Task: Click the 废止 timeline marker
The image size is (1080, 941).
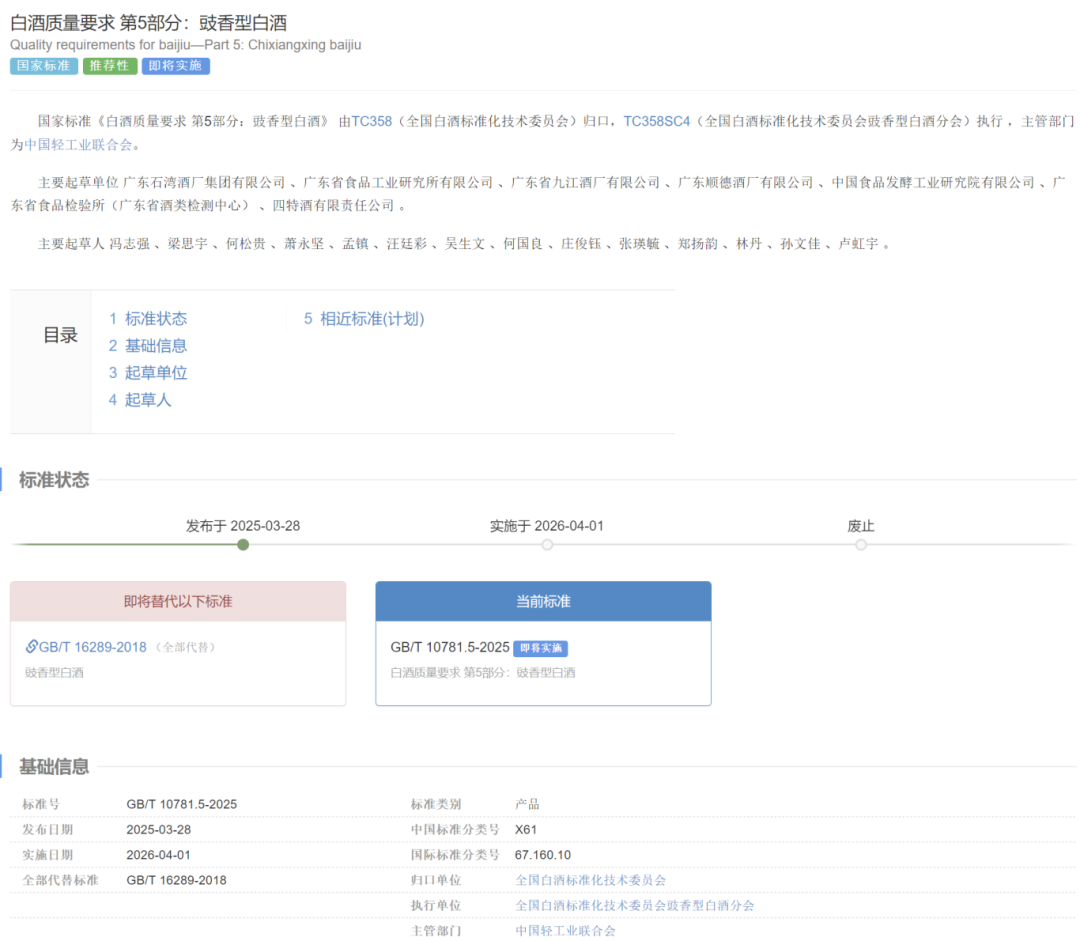Action: pos(861,545)
